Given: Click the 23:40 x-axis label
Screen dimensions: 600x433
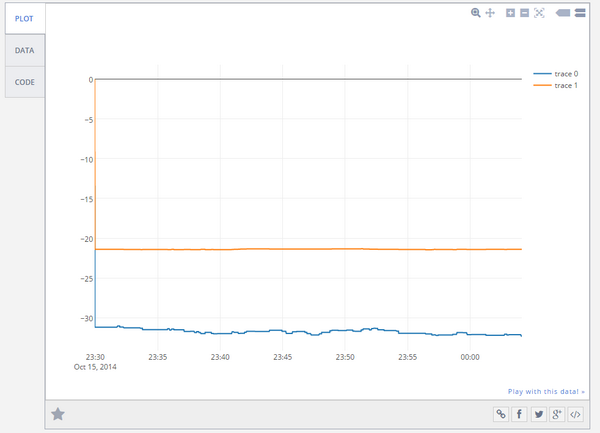Looking at the screenshot, I should 220,357.
